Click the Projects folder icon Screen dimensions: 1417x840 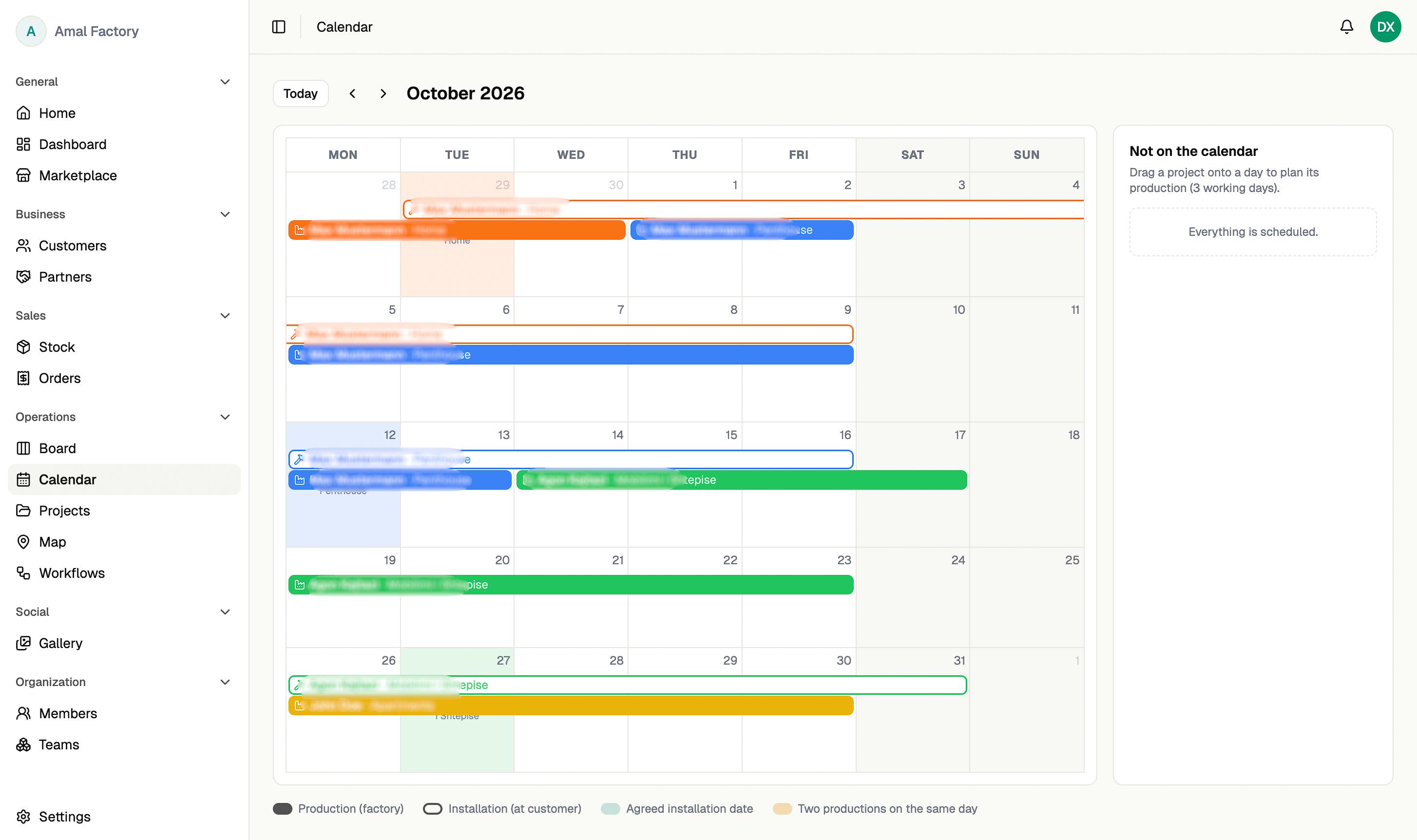click(23, 511)
